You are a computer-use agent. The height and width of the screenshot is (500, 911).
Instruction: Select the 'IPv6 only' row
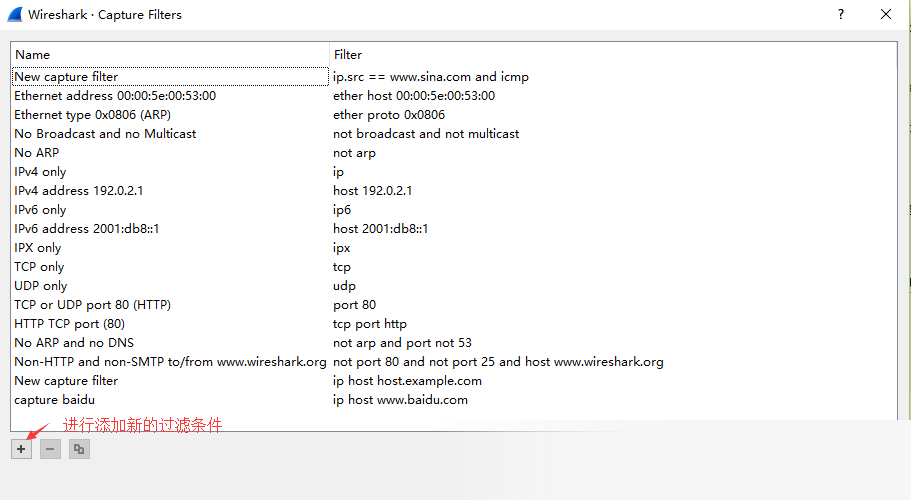tap(40, 210)
